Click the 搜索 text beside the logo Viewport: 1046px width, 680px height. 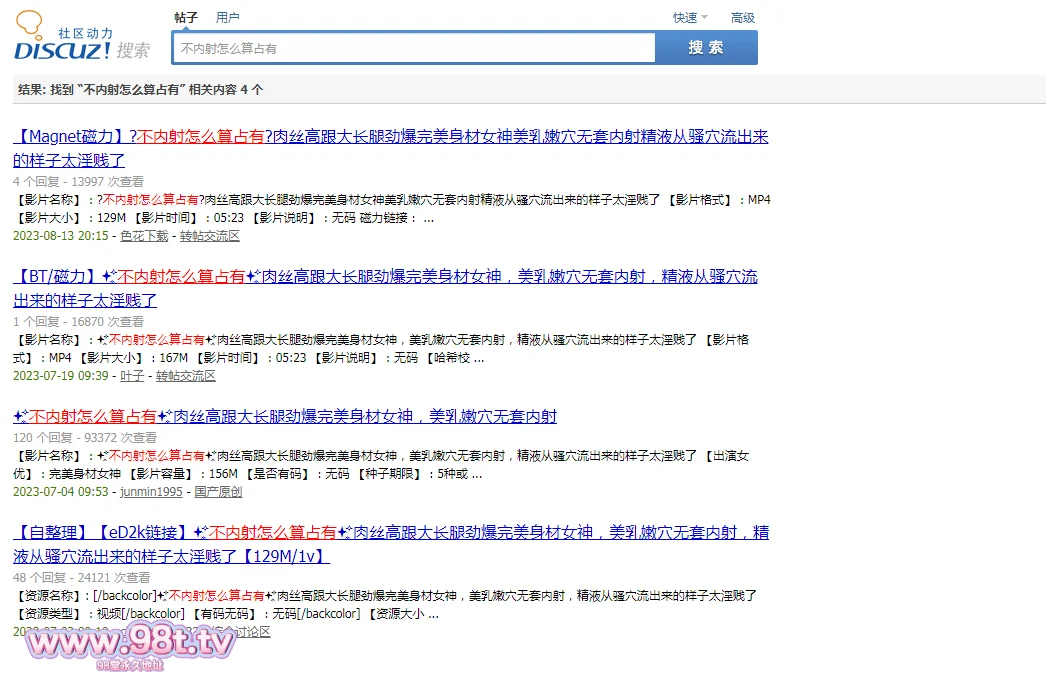[133, 50]
